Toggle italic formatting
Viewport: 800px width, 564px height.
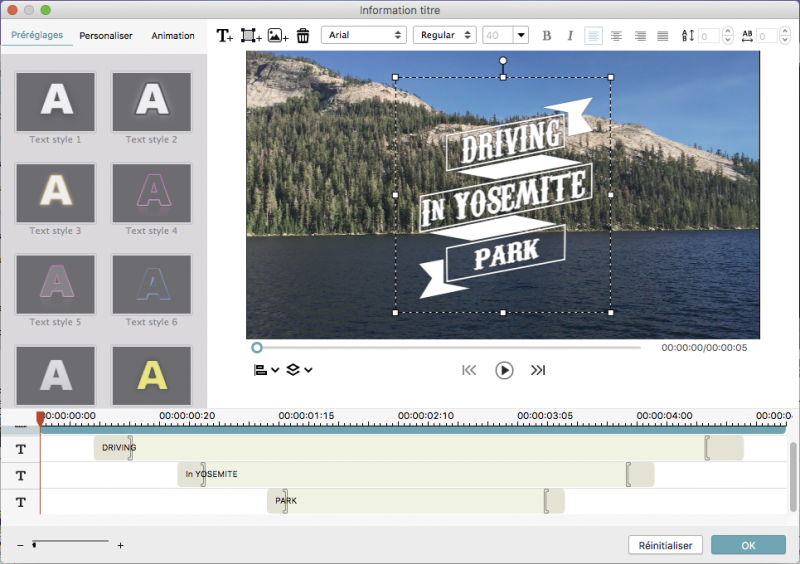pos(570,36)
